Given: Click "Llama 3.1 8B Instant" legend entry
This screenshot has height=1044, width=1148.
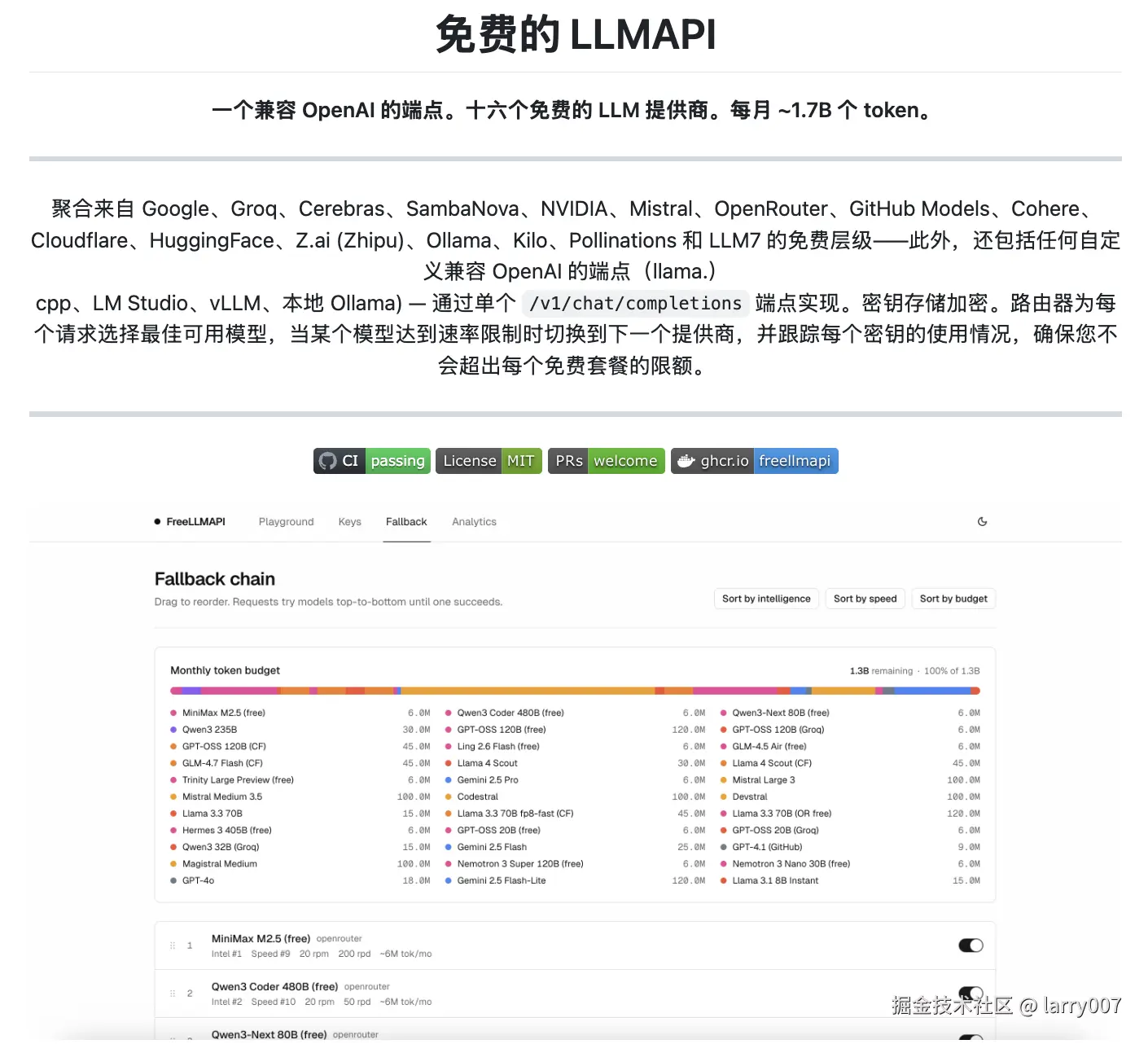Looking at the screenshot, I should pos(775,881).
